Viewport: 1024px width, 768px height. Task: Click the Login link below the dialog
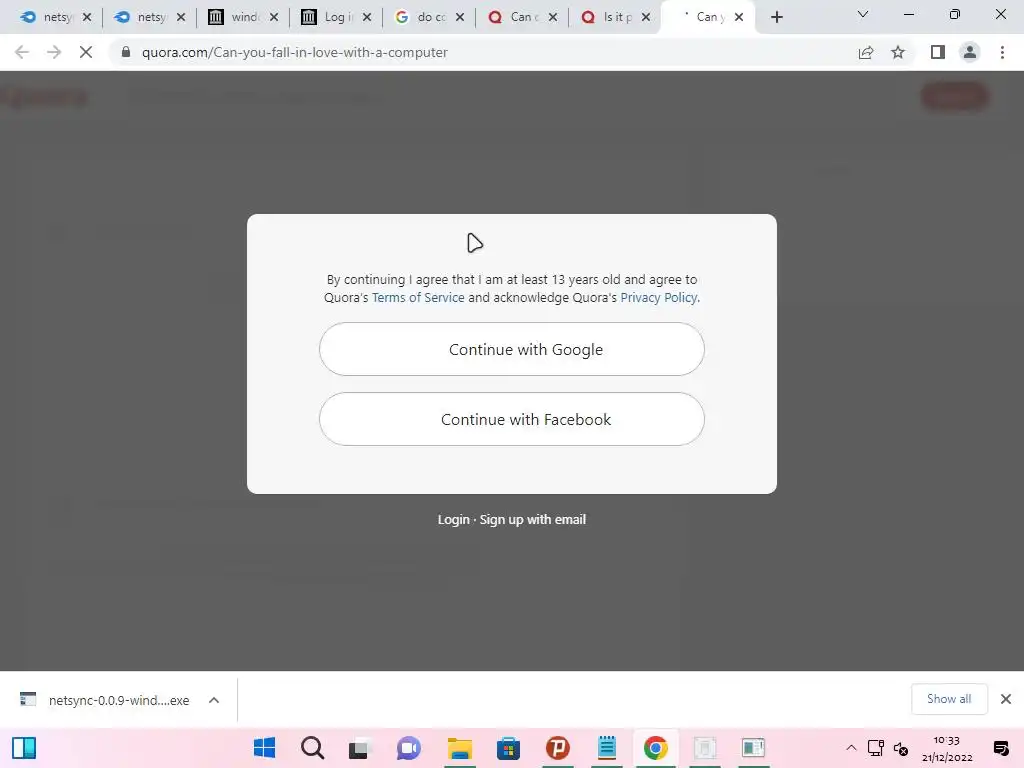tap(453, 520)
